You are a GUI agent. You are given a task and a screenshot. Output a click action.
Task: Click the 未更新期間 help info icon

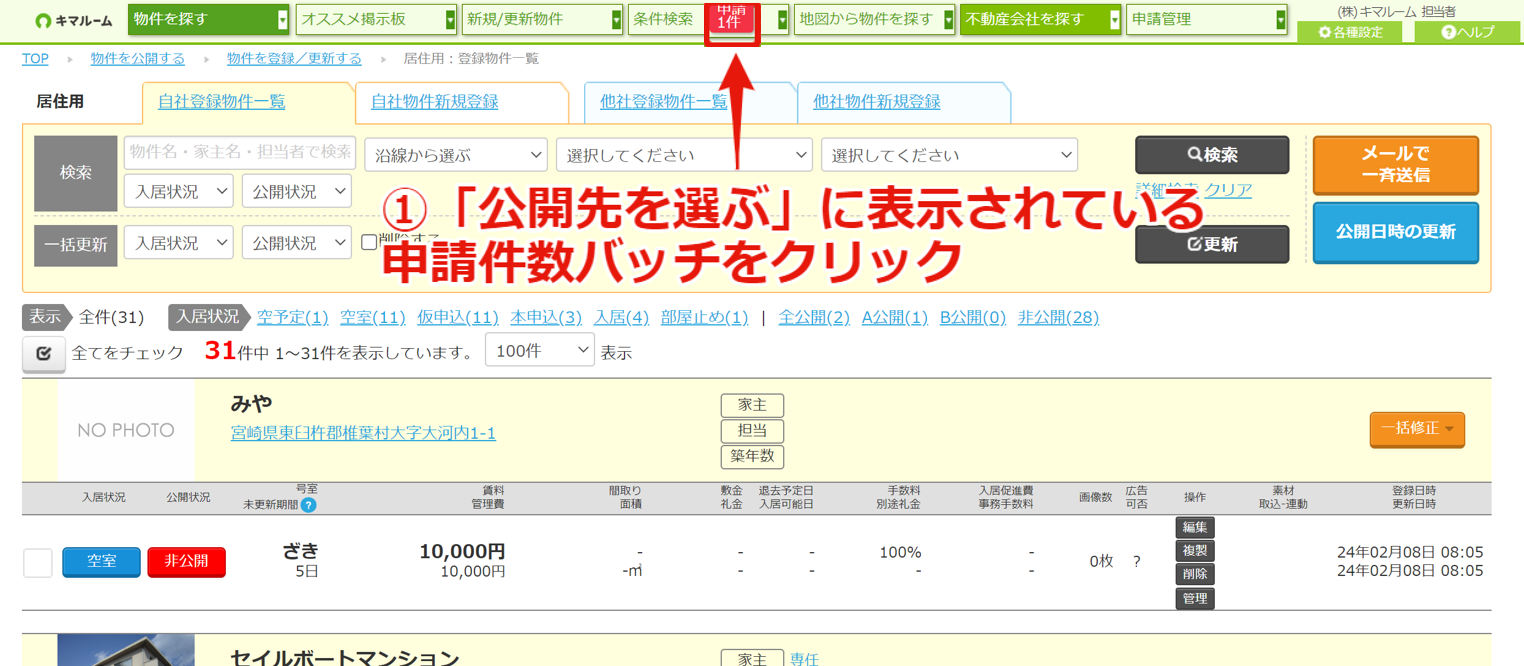coord(308,505)
